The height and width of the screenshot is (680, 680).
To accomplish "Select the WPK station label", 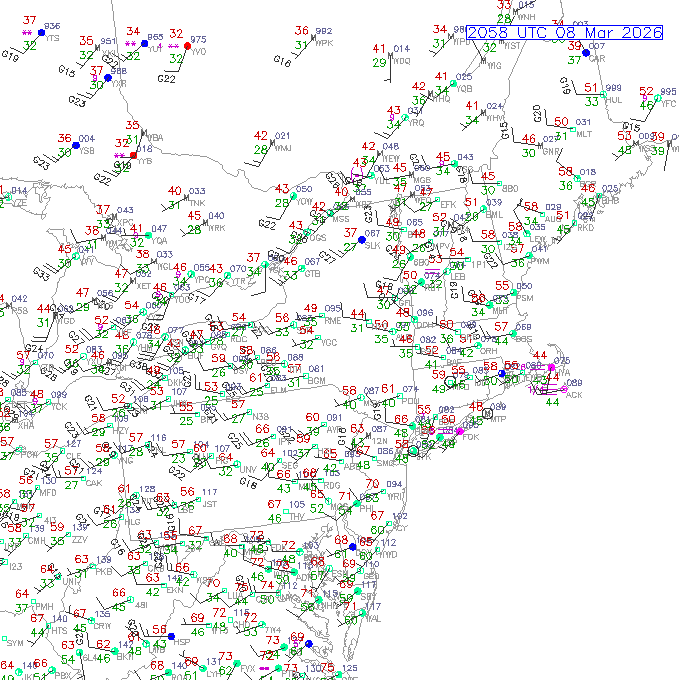I will click(324, 43).
